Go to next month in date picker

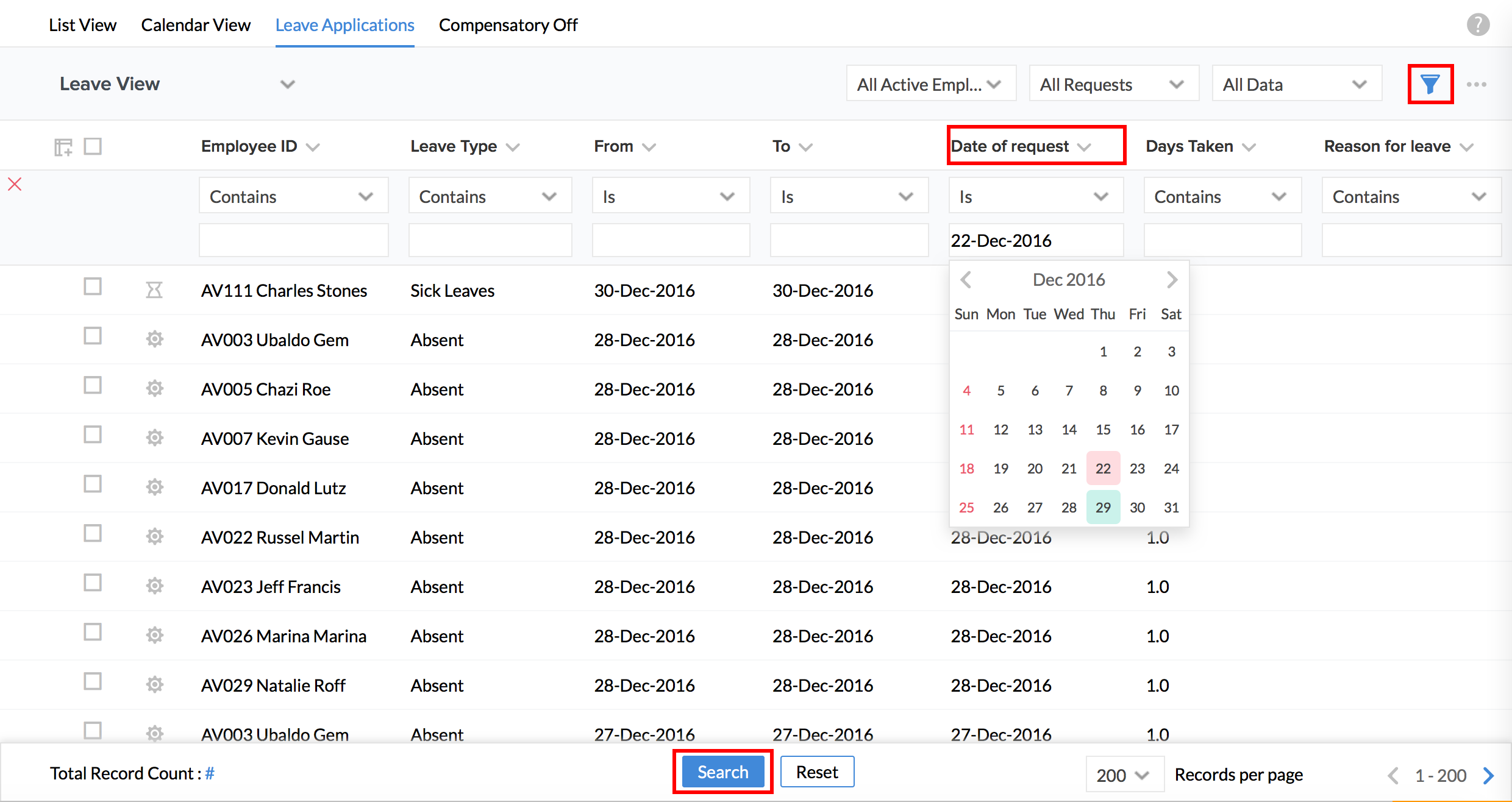[x=1172, y=280]
